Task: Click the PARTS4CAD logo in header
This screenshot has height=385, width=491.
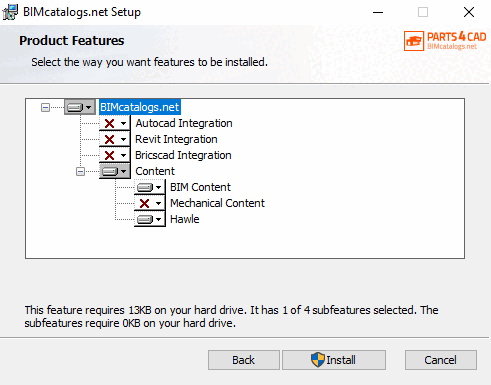Action: pyautogui.click(x=445, y=41)
